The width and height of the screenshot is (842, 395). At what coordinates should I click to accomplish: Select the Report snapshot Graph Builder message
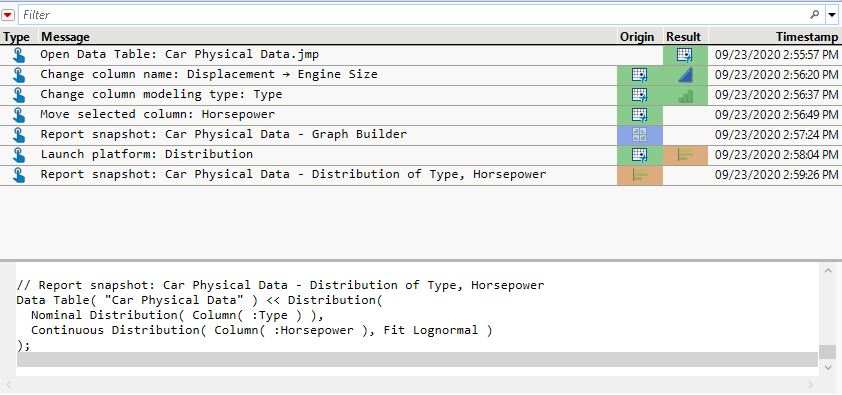tap(223, 134)
